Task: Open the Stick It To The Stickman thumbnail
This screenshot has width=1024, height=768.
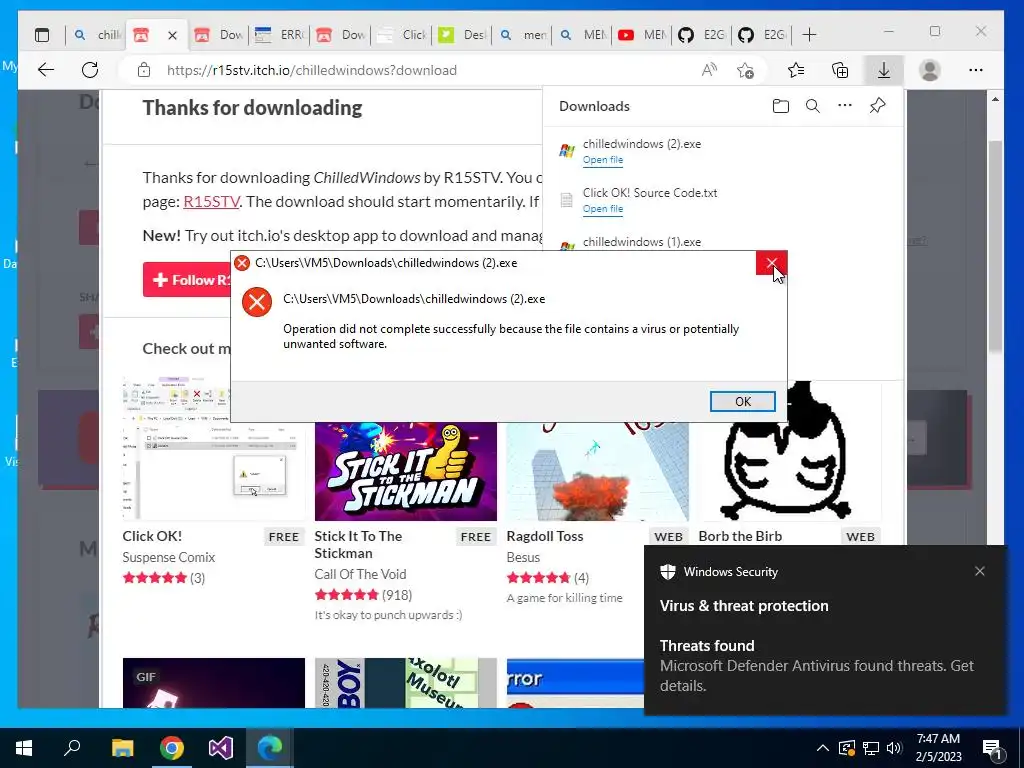Action: tap(406, 471)
